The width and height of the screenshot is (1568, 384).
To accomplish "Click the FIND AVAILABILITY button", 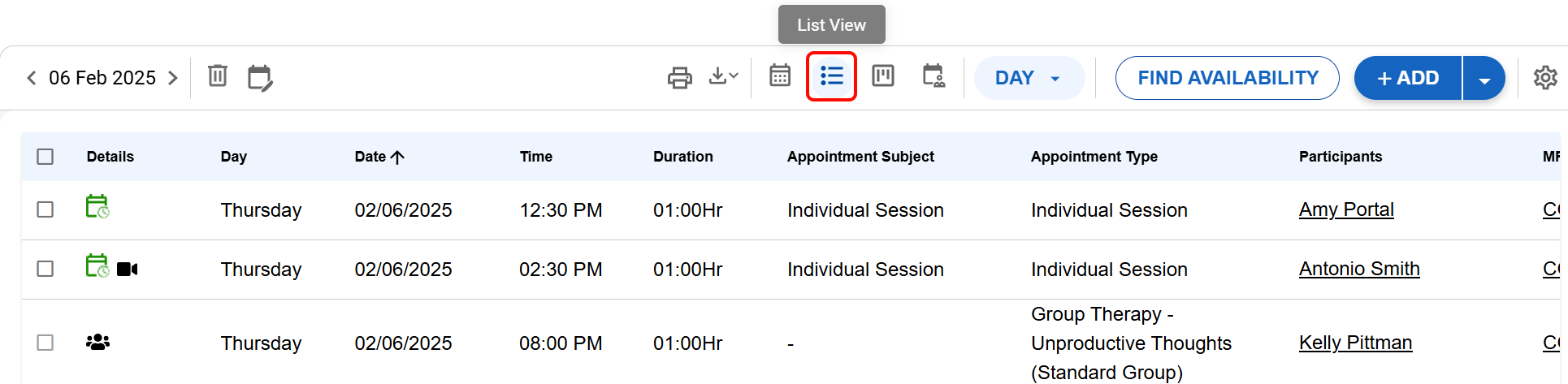I will 1227,78.
